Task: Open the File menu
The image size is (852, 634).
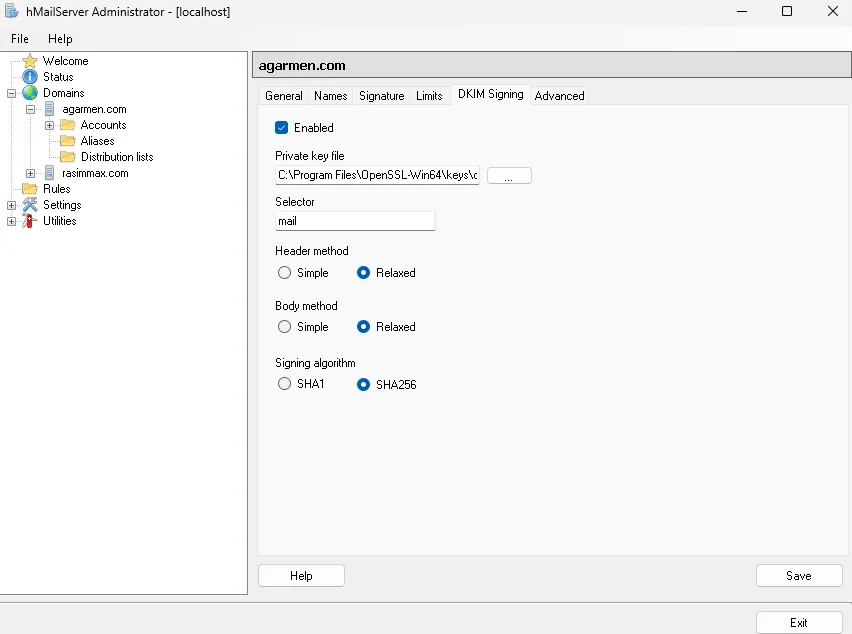Action: (19, 39)
